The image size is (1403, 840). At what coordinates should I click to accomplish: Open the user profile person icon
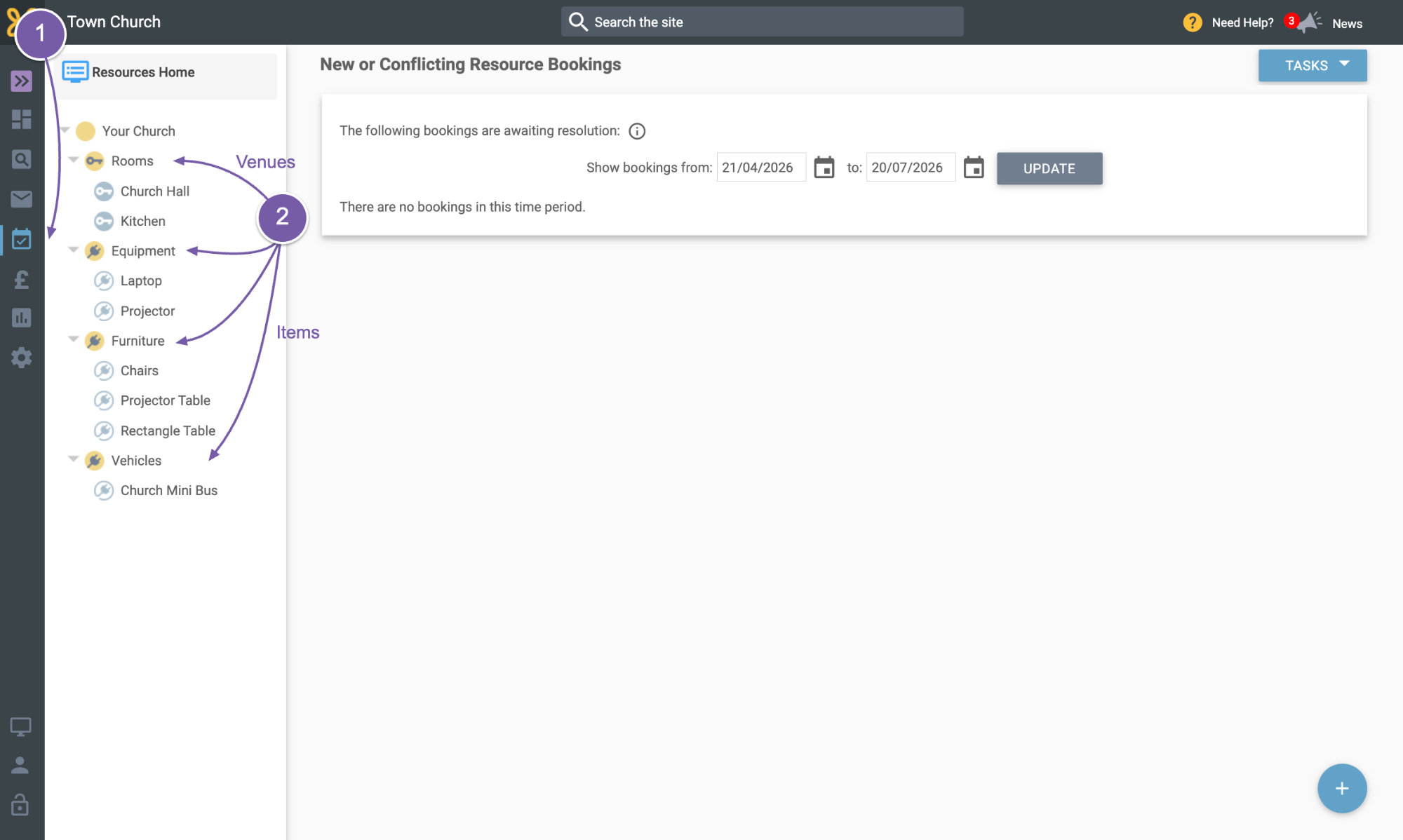[20, 765]
